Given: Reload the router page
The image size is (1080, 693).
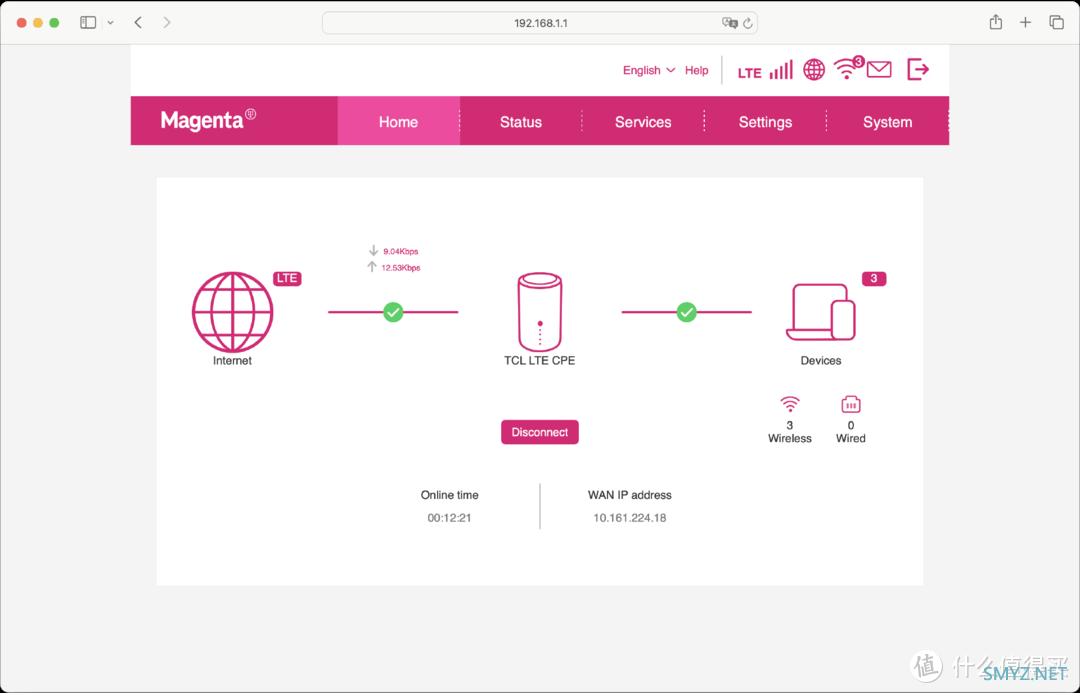Looking at the screenshot, I should click(748, 23).
